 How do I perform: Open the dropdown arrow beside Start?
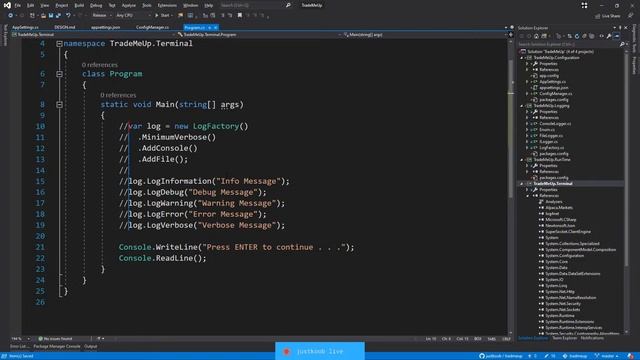172,16
